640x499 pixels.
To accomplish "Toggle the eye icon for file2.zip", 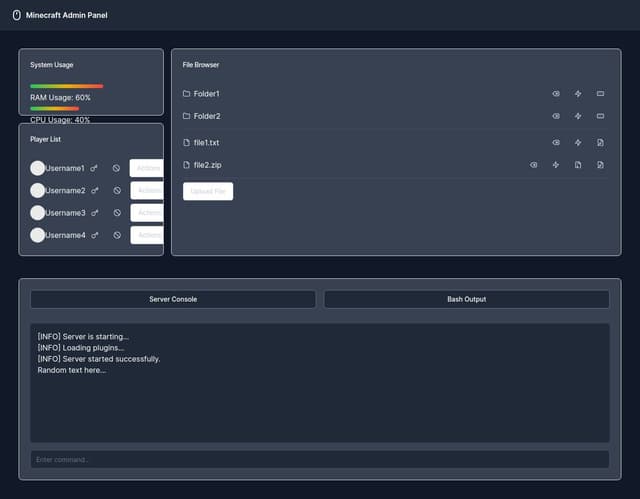I will [533, 165].
